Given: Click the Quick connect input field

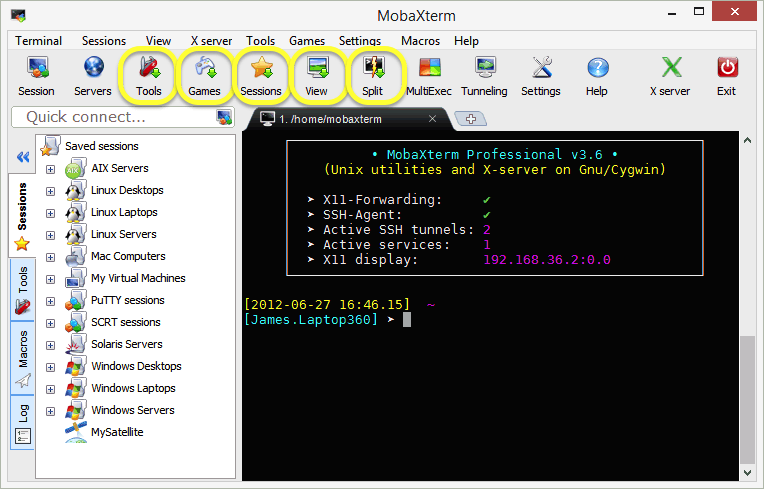Looking at the screenshot, I should tap(115, 117).
